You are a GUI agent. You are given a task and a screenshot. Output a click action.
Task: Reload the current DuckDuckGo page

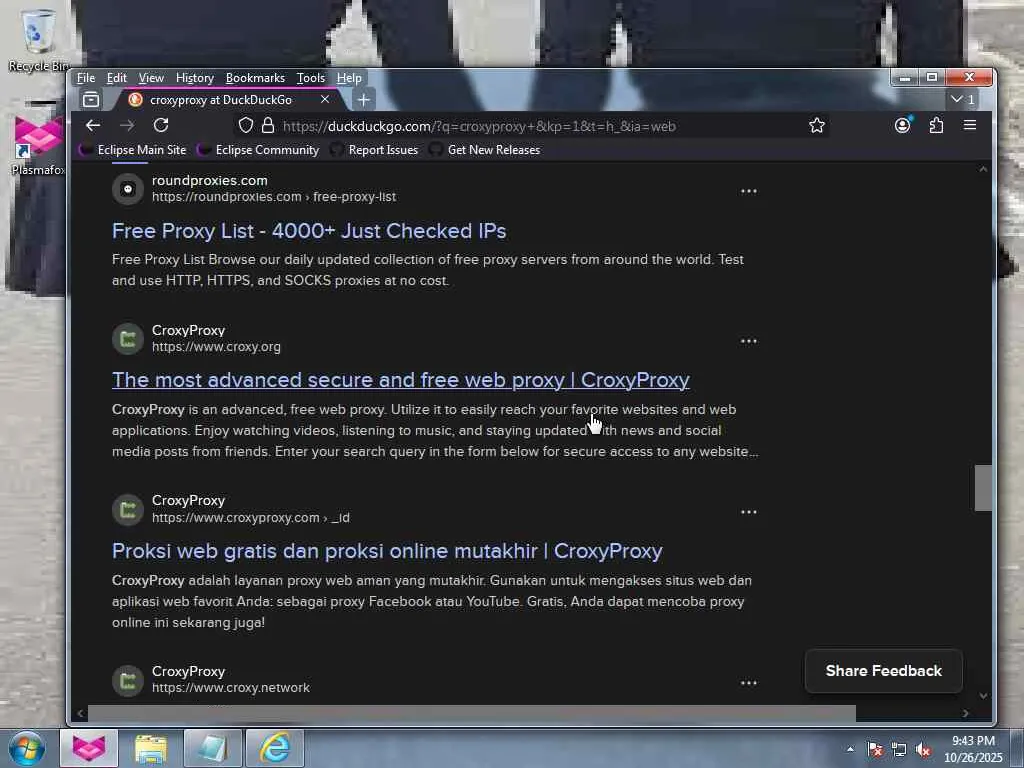click(x=161, y=125)
